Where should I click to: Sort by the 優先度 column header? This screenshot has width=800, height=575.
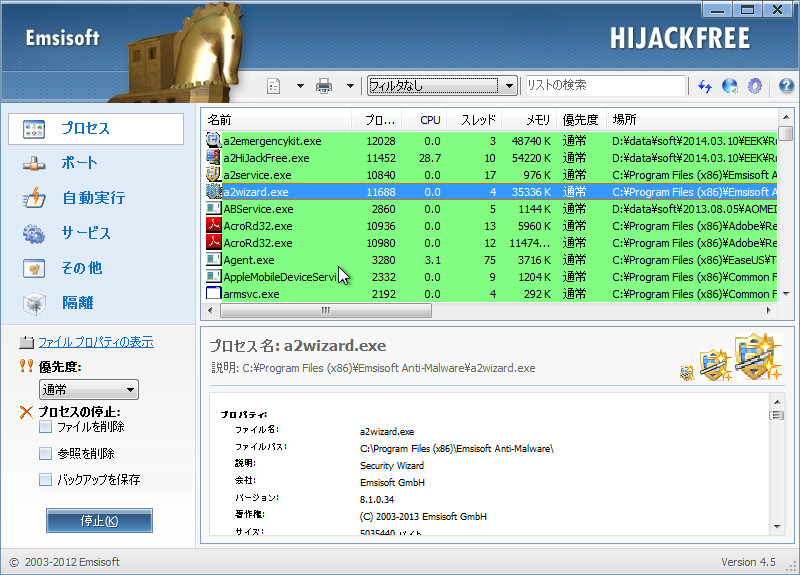click(581, 120)
